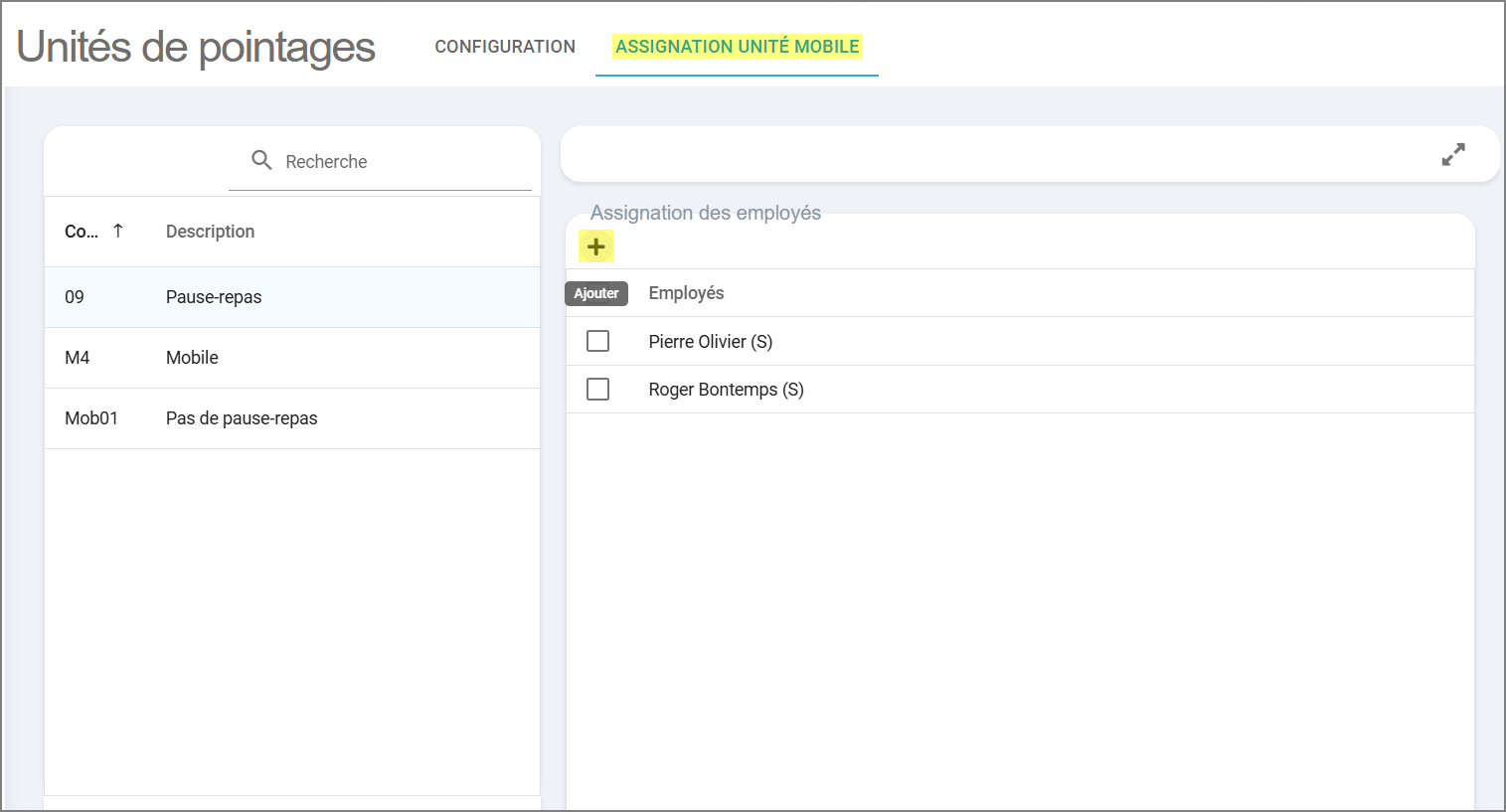Click the Unités de pointages page title
Screen dimensions: 1506x812
[x=196, y=47]
